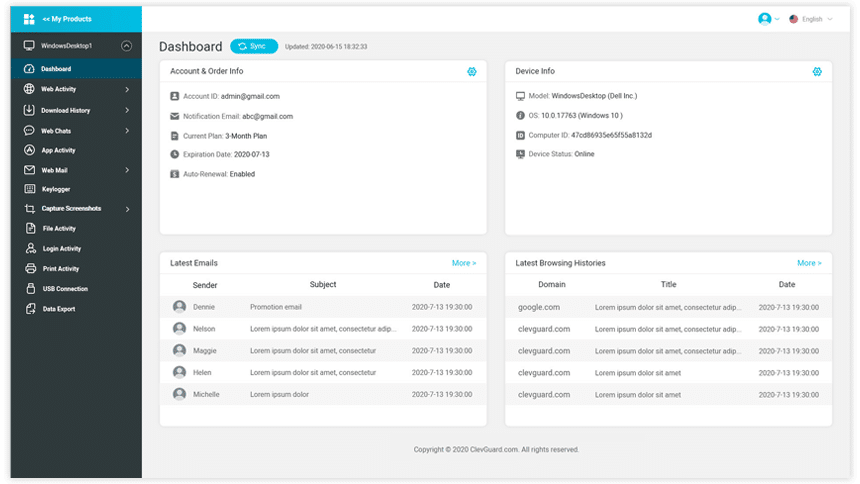Click the Print Activity printer icon
The image size is (860, 484).
(31, 268)
